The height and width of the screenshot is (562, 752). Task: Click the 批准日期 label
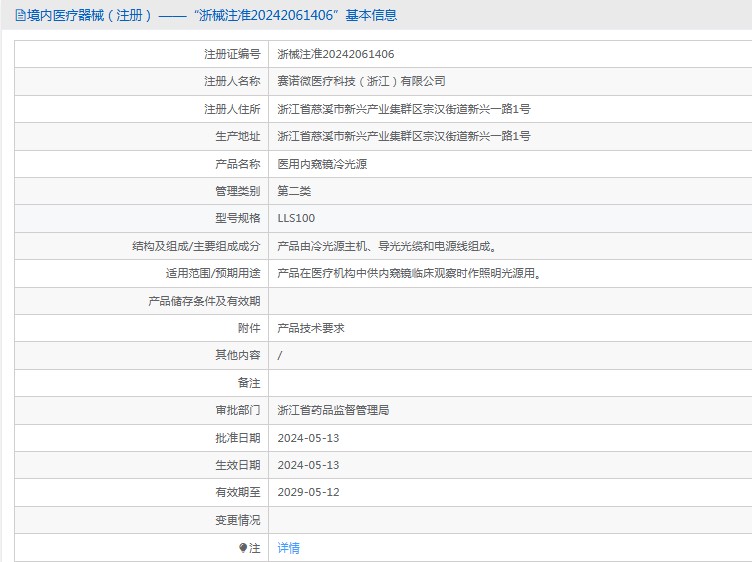pyautogui.click(x=238, y=438)
